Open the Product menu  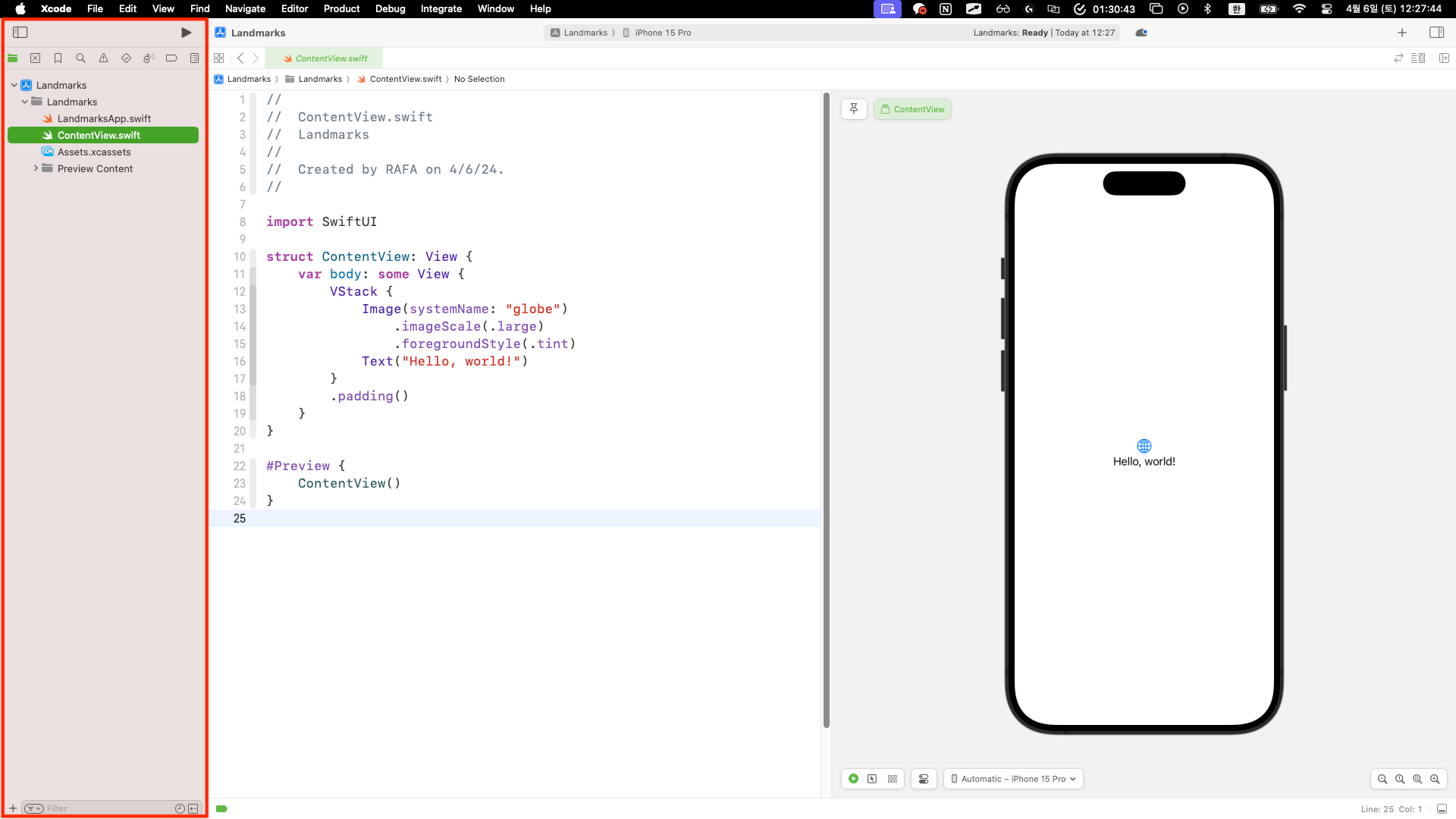[x=341, y=8]
